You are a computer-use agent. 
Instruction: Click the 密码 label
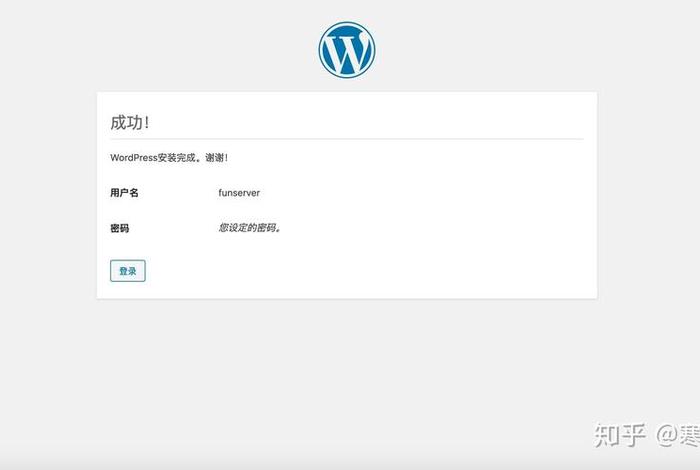pos(120,228)
